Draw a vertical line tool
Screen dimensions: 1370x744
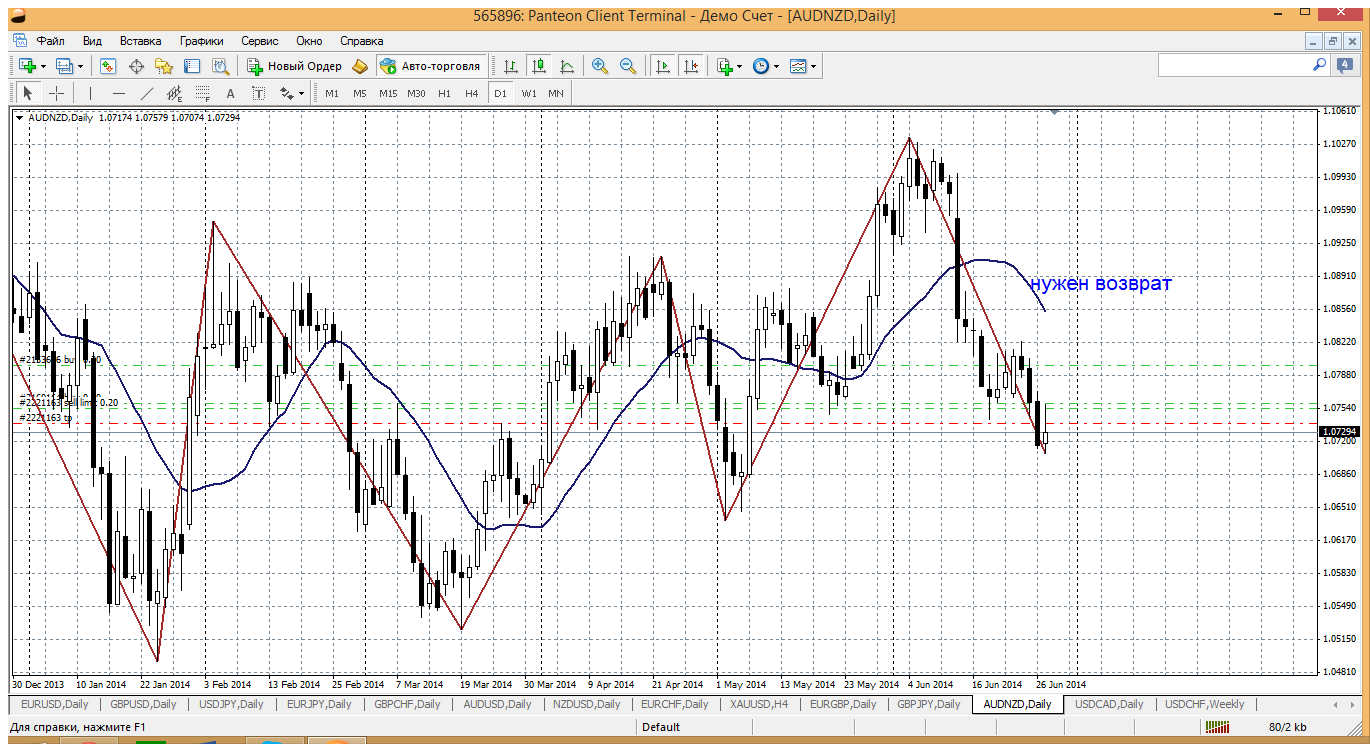[x=90, y=93]
